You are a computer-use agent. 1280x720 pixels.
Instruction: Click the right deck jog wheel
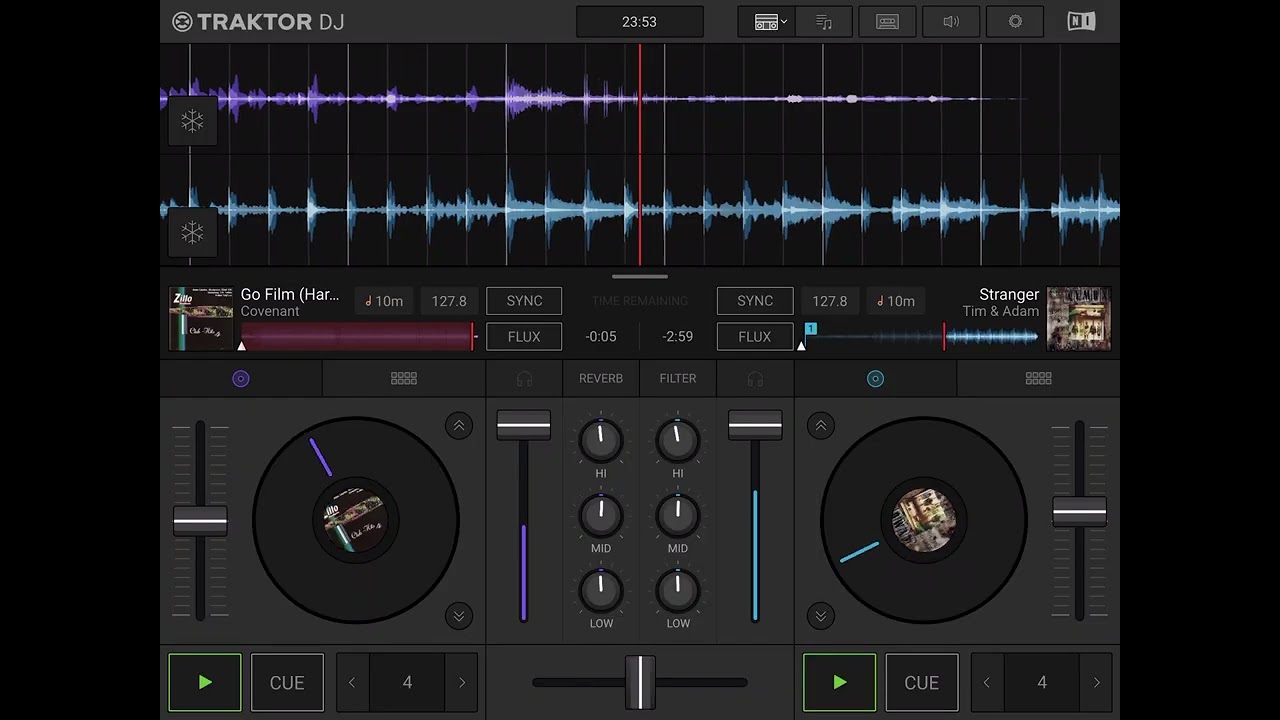click(x=924, y=520)
